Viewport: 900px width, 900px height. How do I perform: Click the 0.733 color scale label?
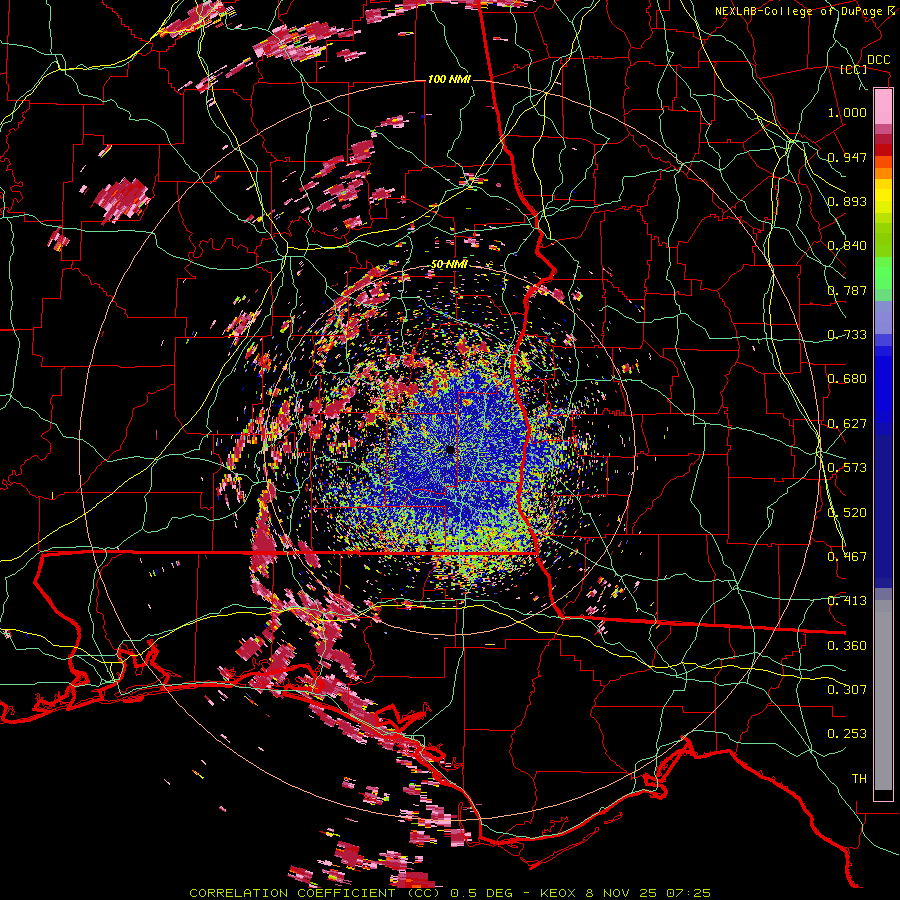pyautogui.click(x=847, y=335)
